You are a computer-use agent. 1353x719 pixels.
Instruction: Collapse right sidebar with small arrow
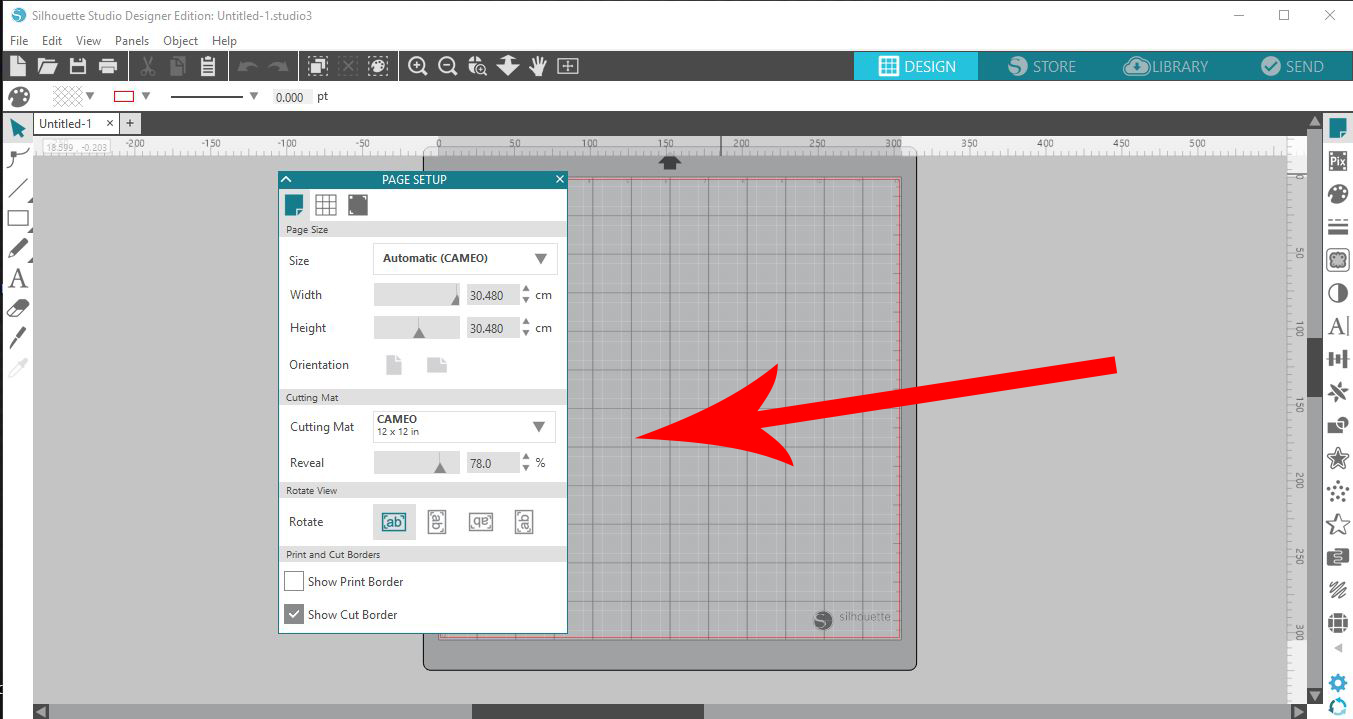click(x=1337, y=649)
